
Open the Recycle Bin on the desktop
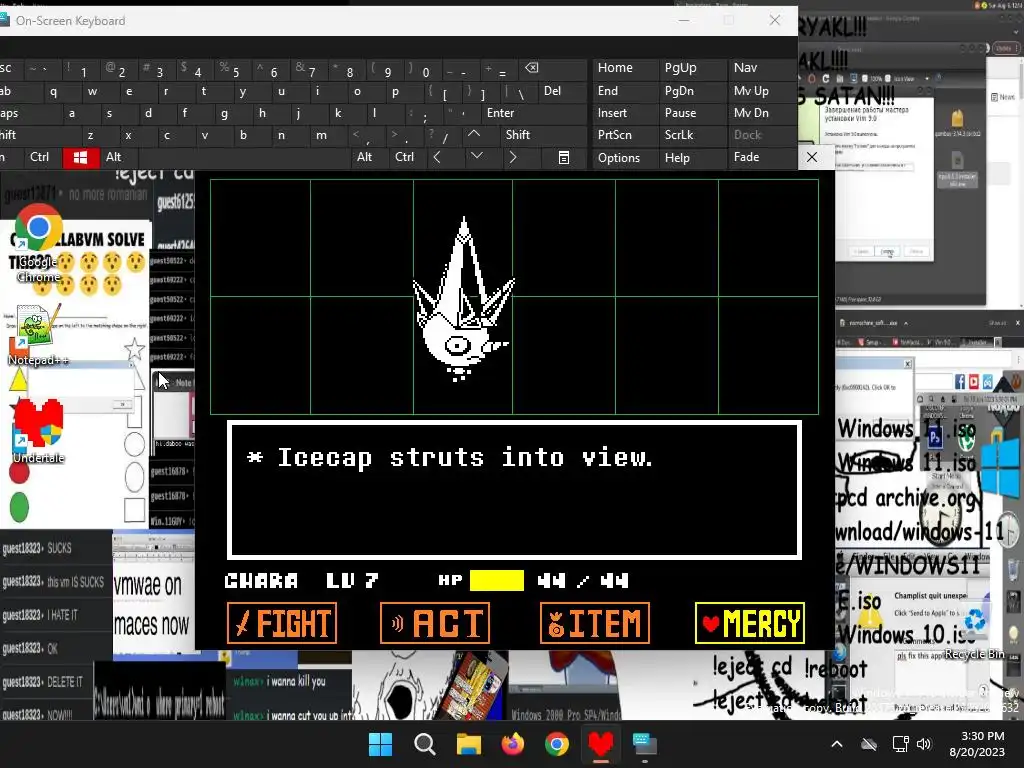[974, 630]
